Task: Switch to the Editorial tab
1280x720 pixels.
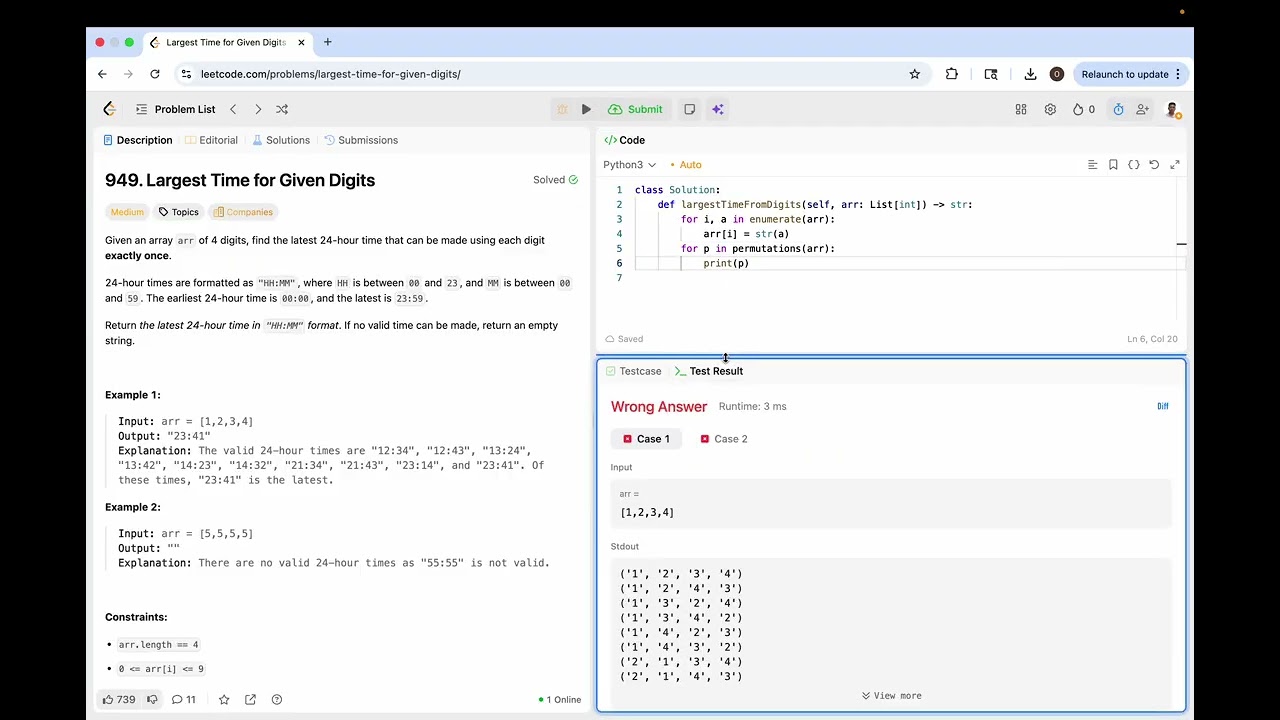Action: (211, 140)
